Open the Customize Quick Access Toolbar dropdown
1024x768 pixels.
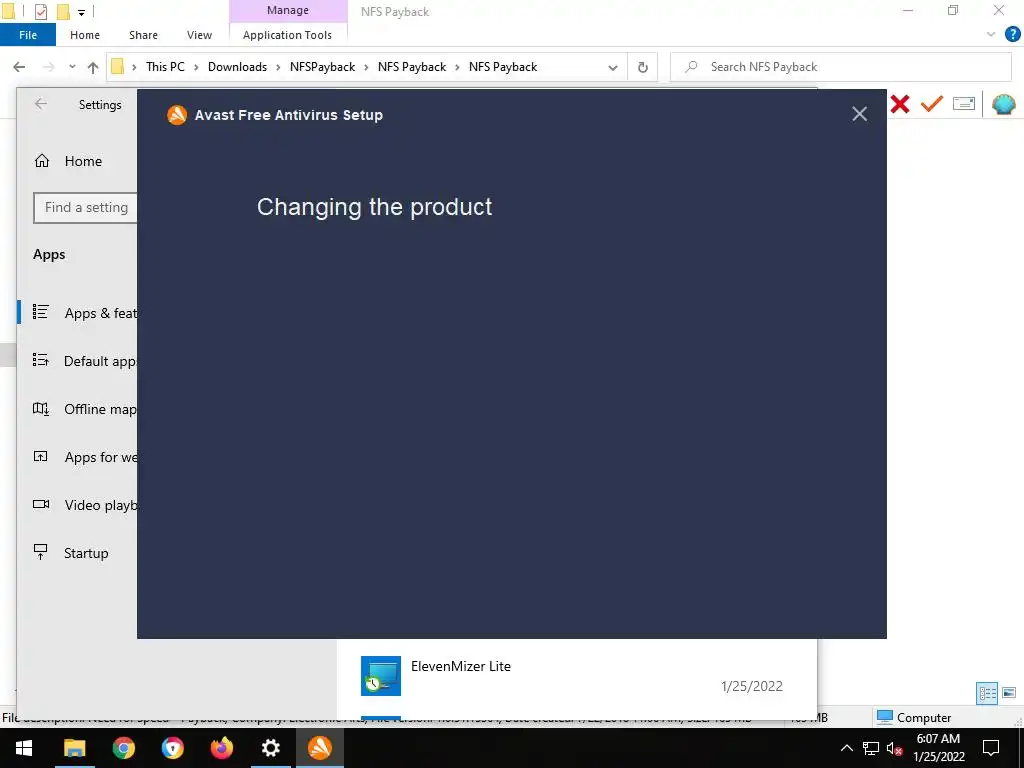81,12
